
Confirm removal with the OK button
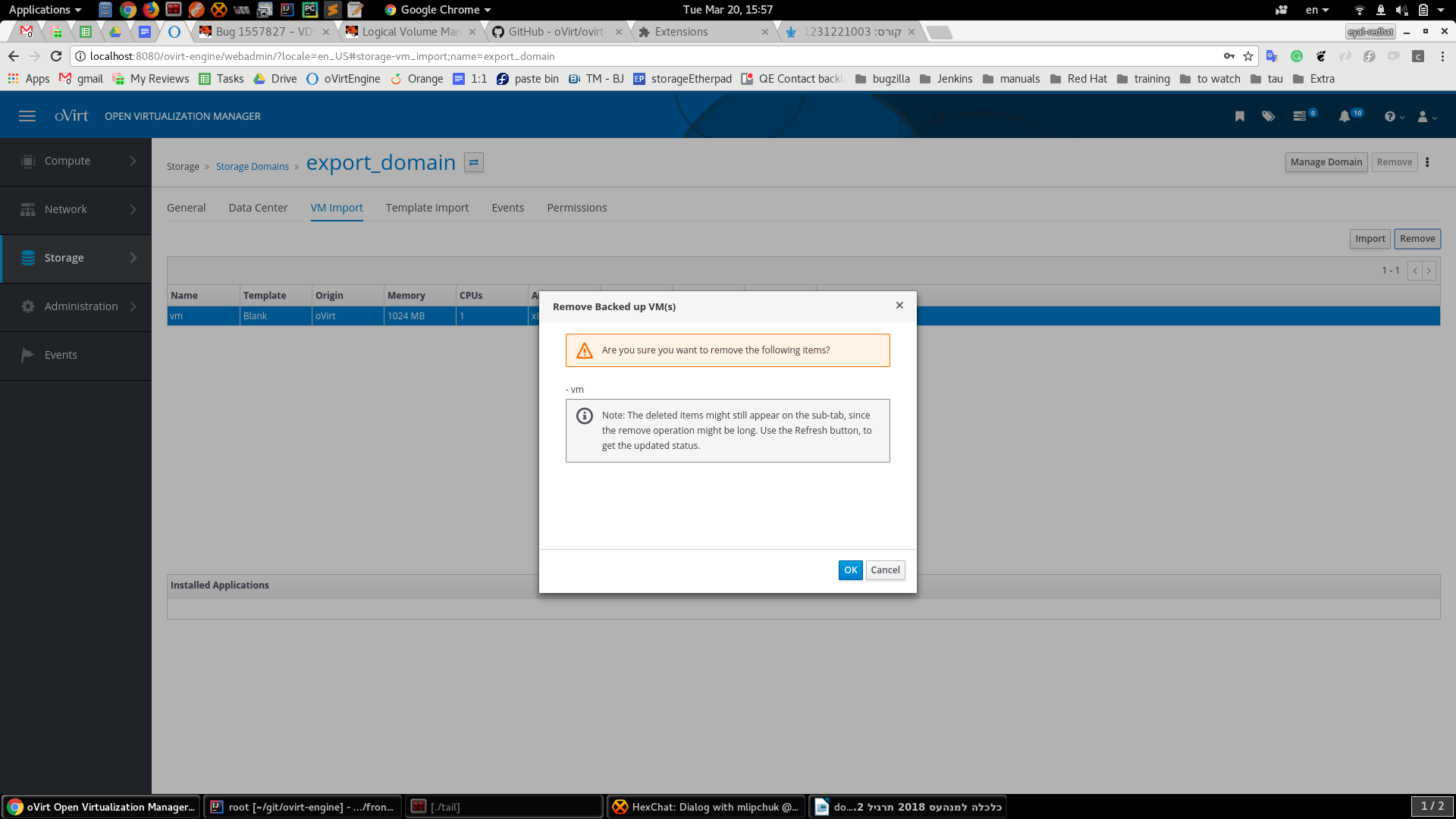pos(850,570)
